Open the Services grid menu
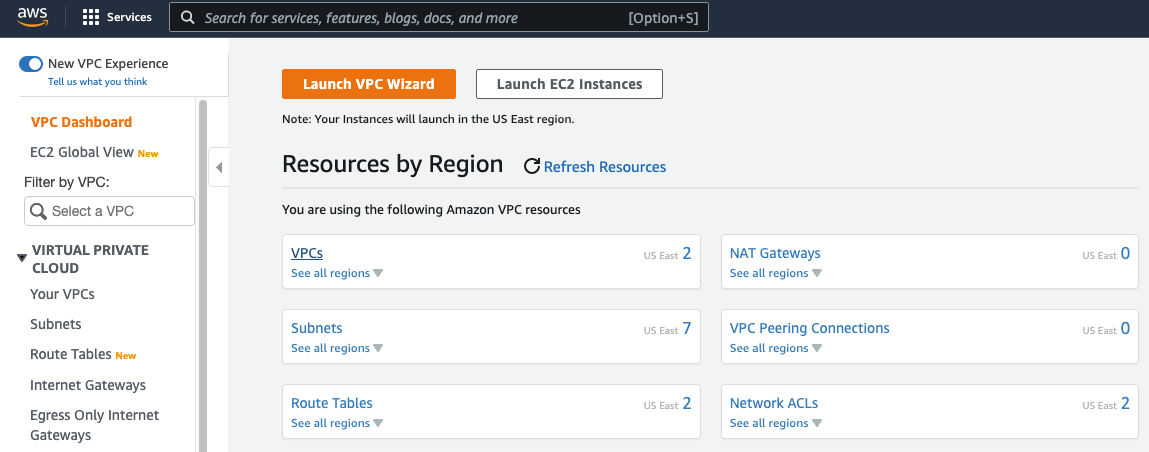Viewport: 1149px width, 452px height. pyautogui.click(x=117, y=17)
